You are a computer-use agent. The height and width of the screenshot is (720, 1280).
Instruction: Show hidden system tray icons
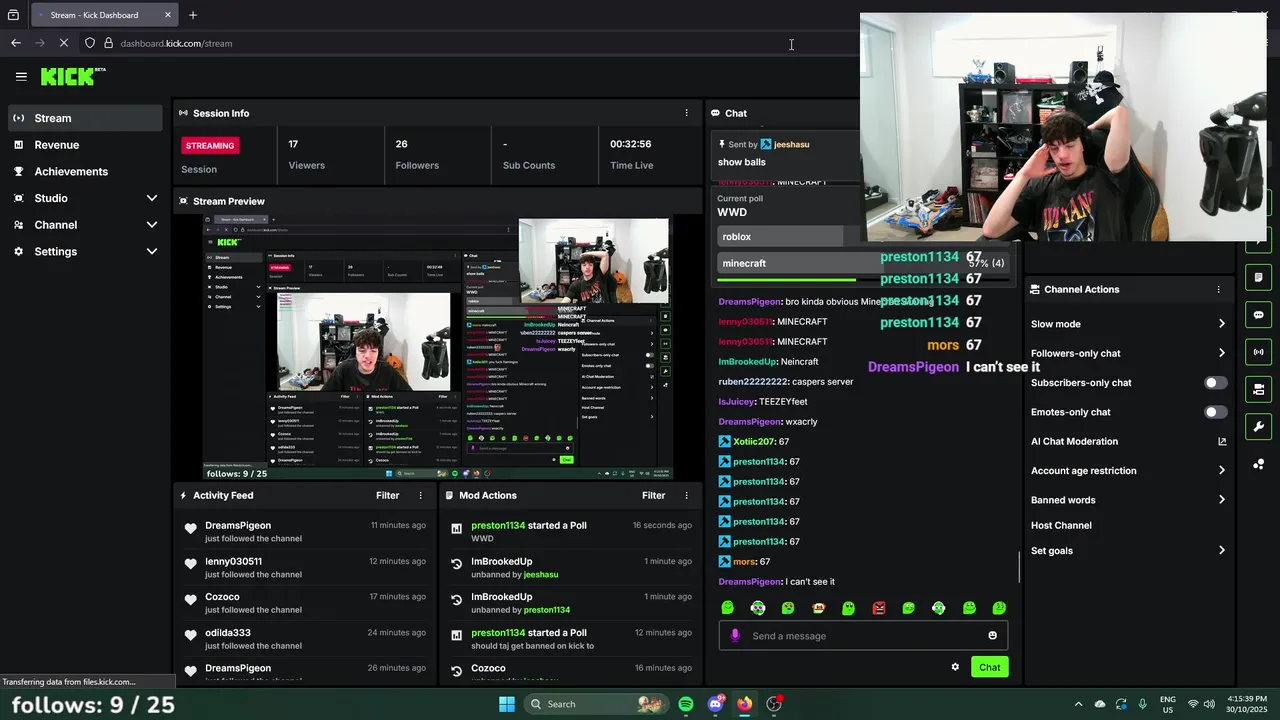tap(1078, 704)
